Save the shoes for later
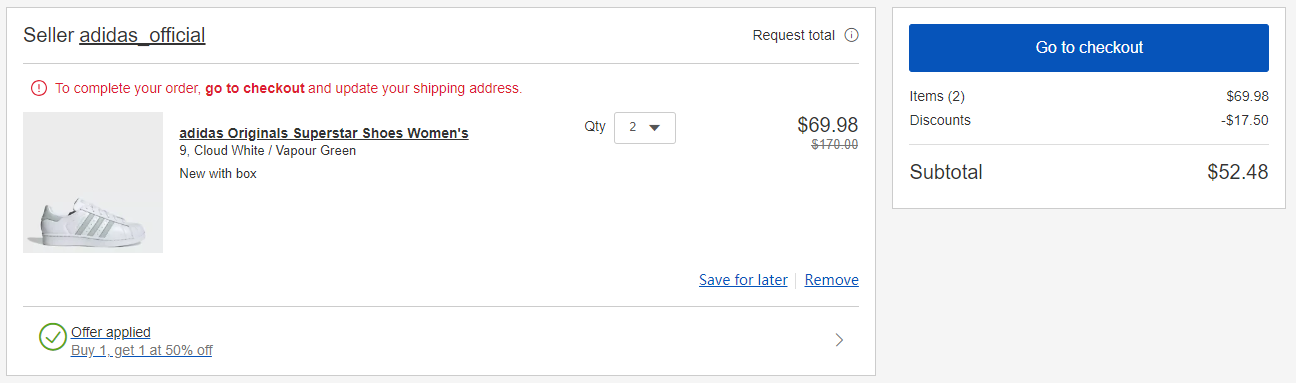Image resolution: width=1296 pixels, height=383 pixels. tap(743, 280)
